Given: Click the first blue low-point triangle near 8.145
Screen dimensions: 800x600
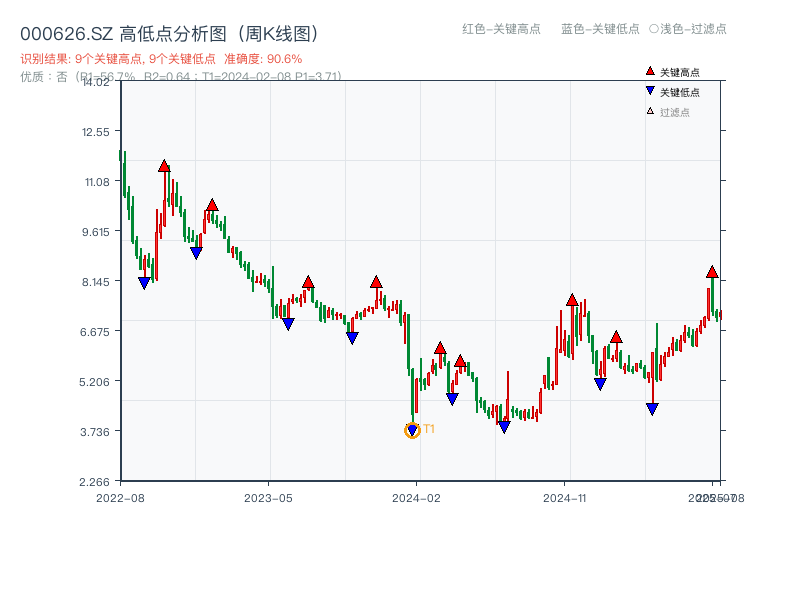Looking at the screenshot, I should tap(144, 283).
